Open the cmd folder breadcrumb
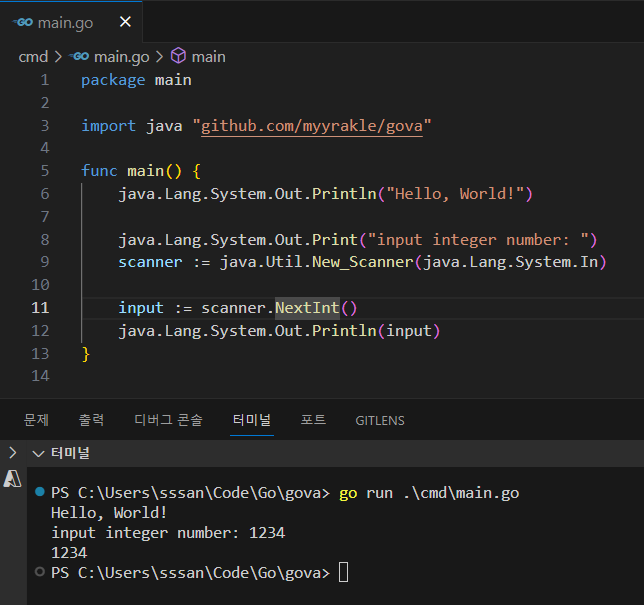Viewport: 644px width, 605px height. [33, 57]
